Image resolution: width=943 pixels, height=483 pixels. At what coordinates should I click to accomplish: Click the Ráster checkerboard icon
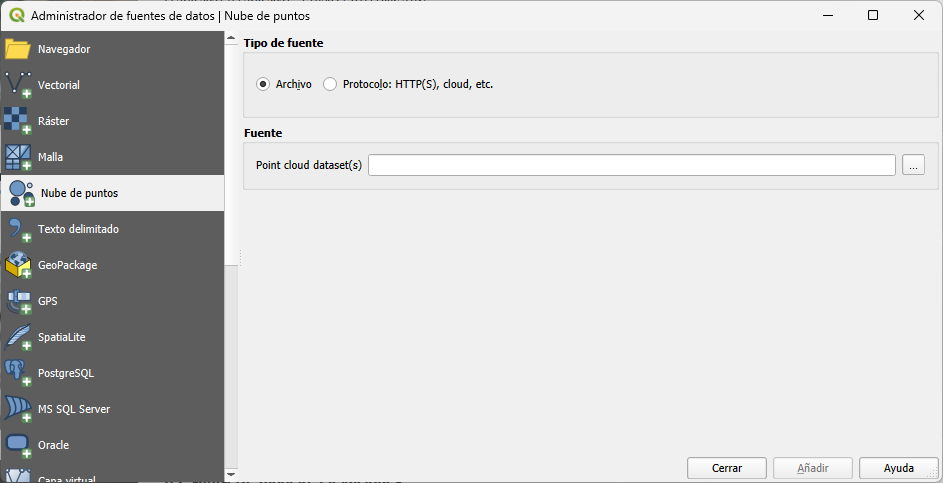18,121
